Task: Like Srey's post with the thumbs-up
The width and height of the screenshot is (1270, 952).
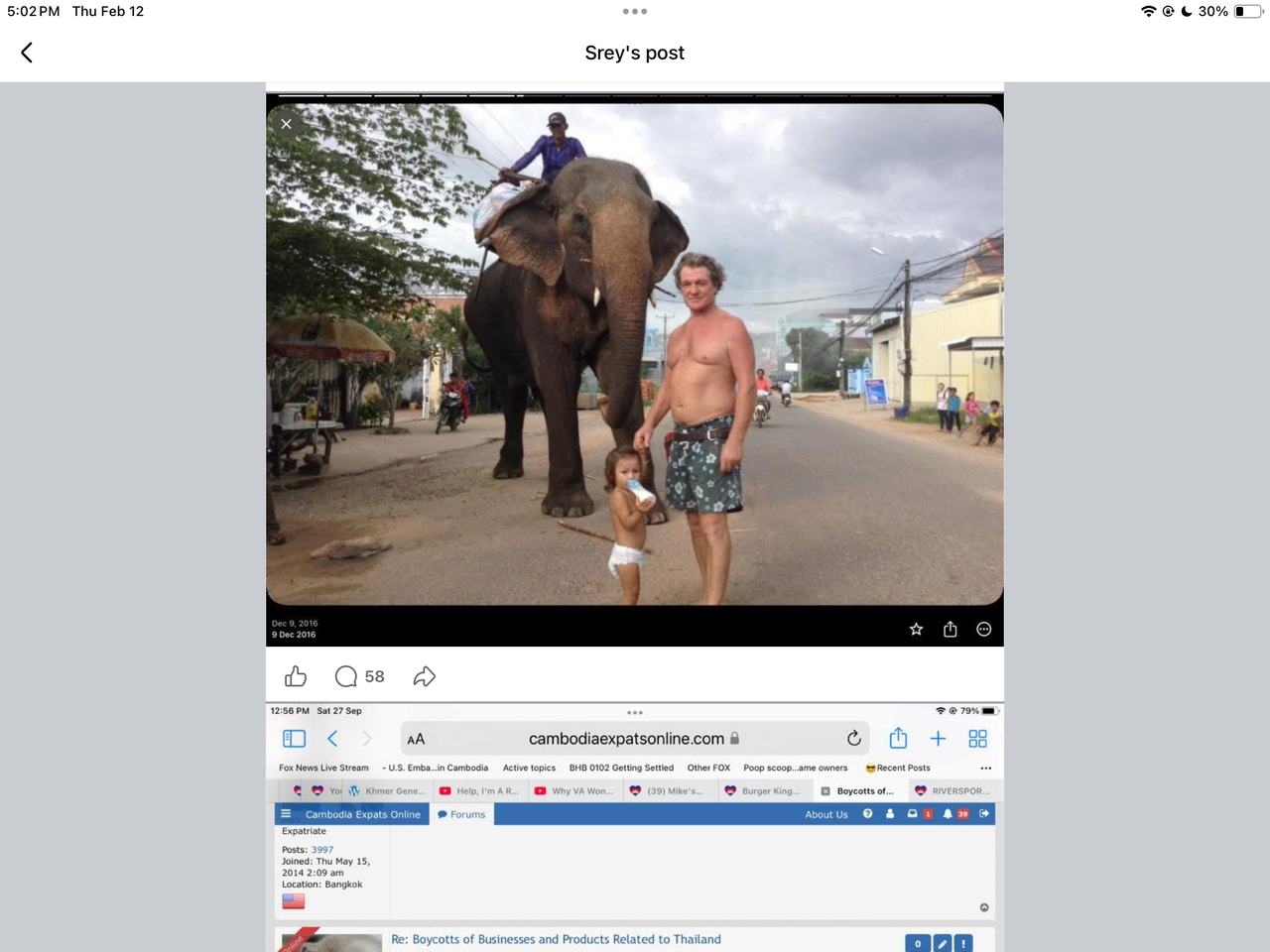Action: [x=296, y=676]
